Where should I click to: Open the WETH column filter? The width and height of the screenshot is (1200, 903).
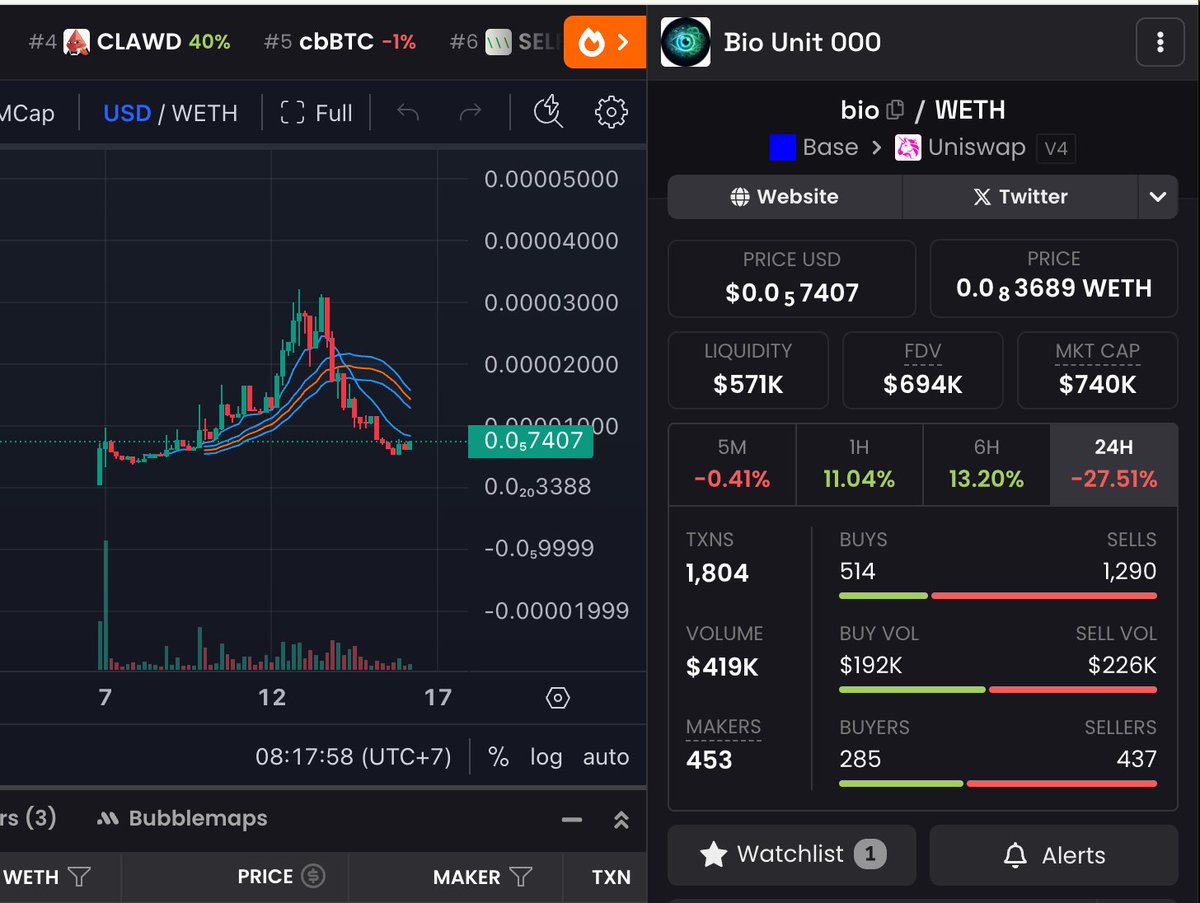click(x=79, y=877)
